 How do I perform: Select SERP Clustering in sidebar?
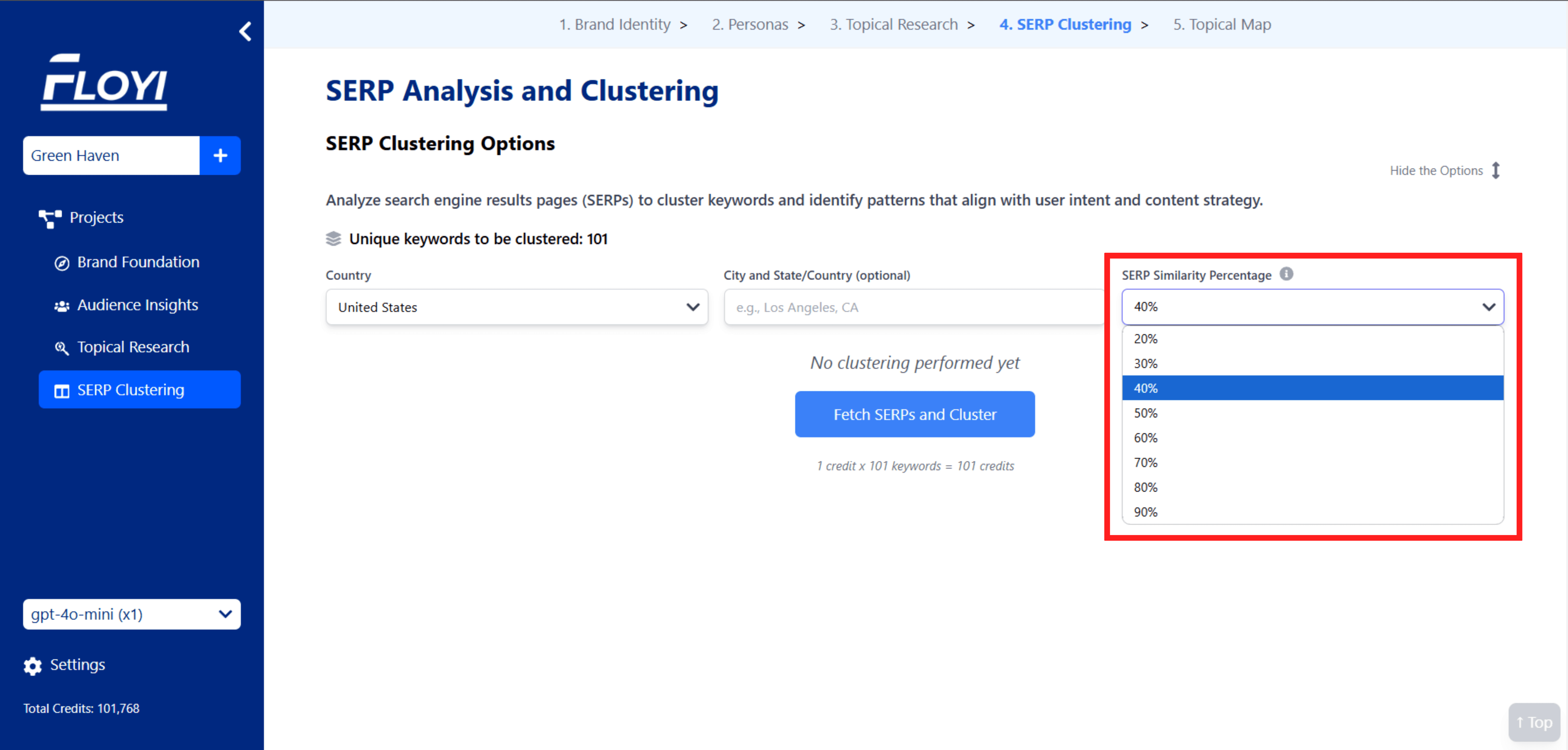pos(139,390)
